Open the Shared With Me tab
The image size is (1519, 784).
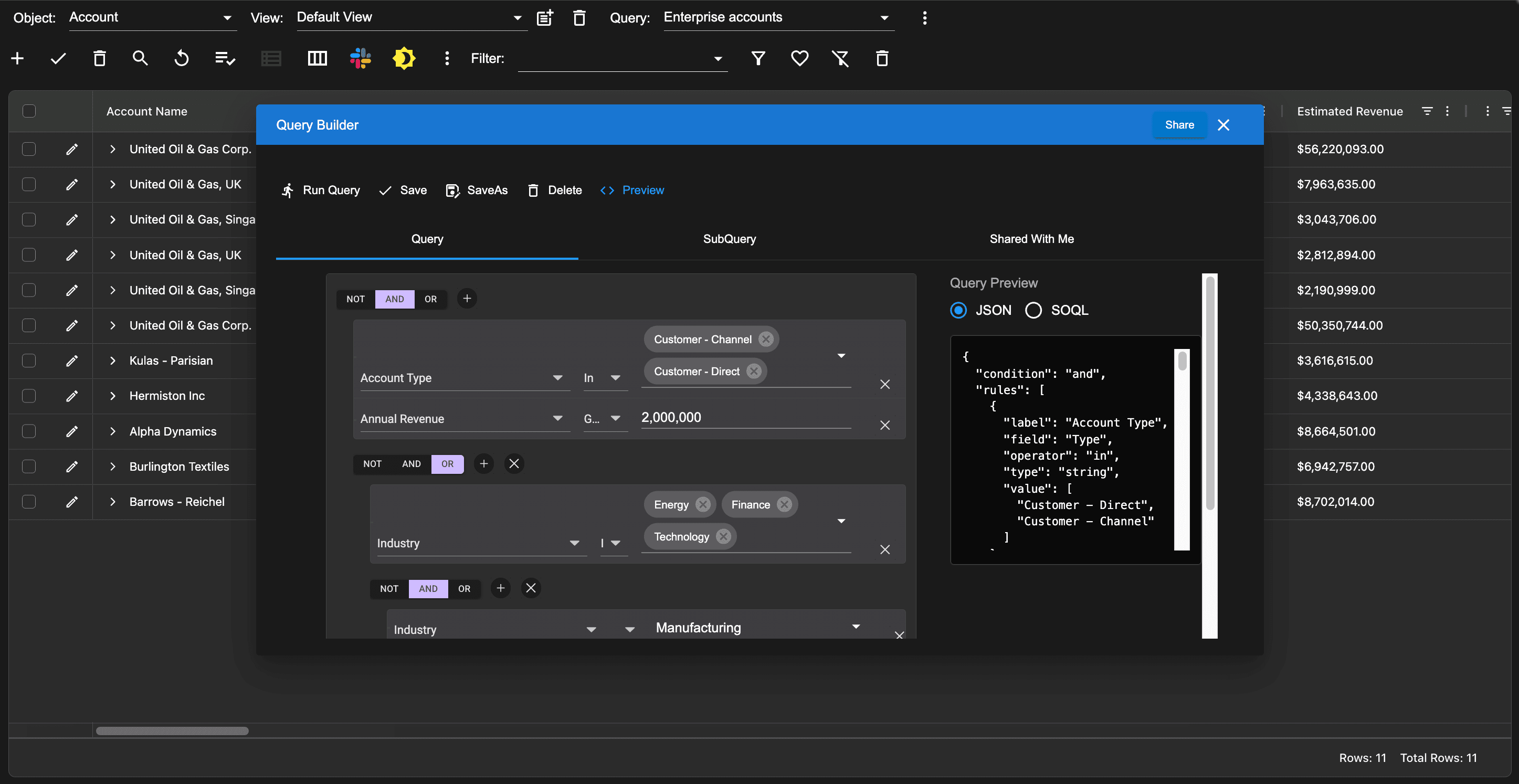pos(1031,239)
